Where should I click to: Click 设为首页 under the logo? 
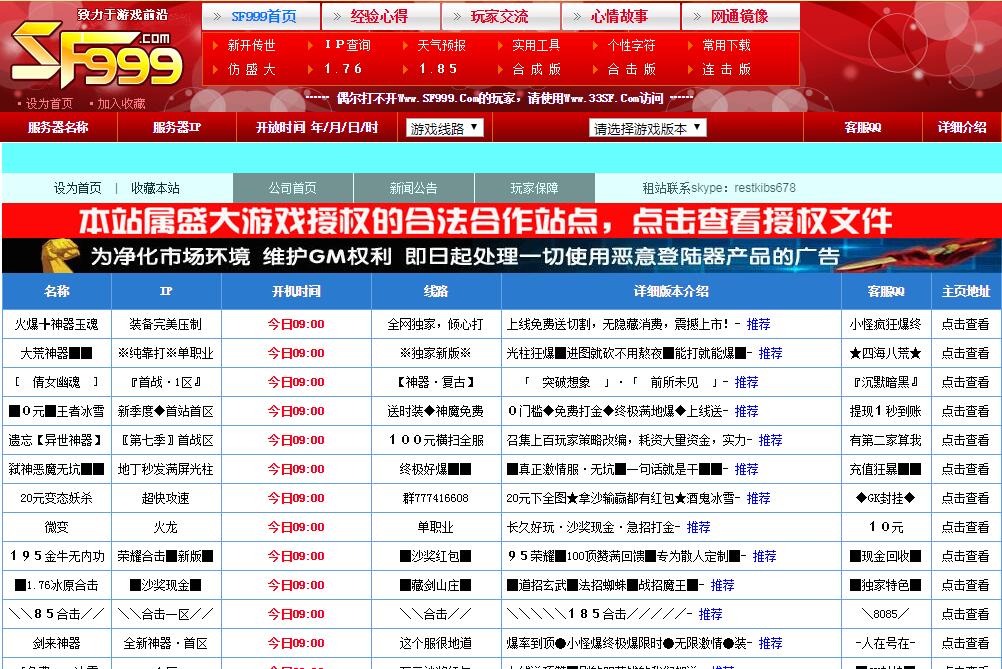coord(49,104)
